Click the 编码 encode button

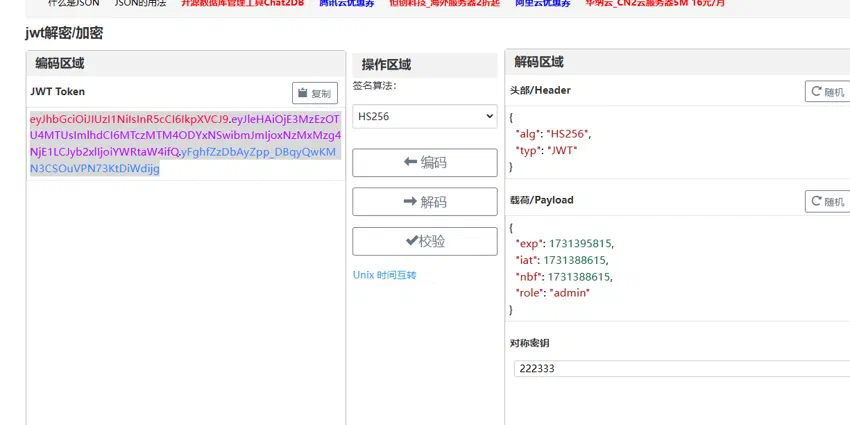point(424,163)
